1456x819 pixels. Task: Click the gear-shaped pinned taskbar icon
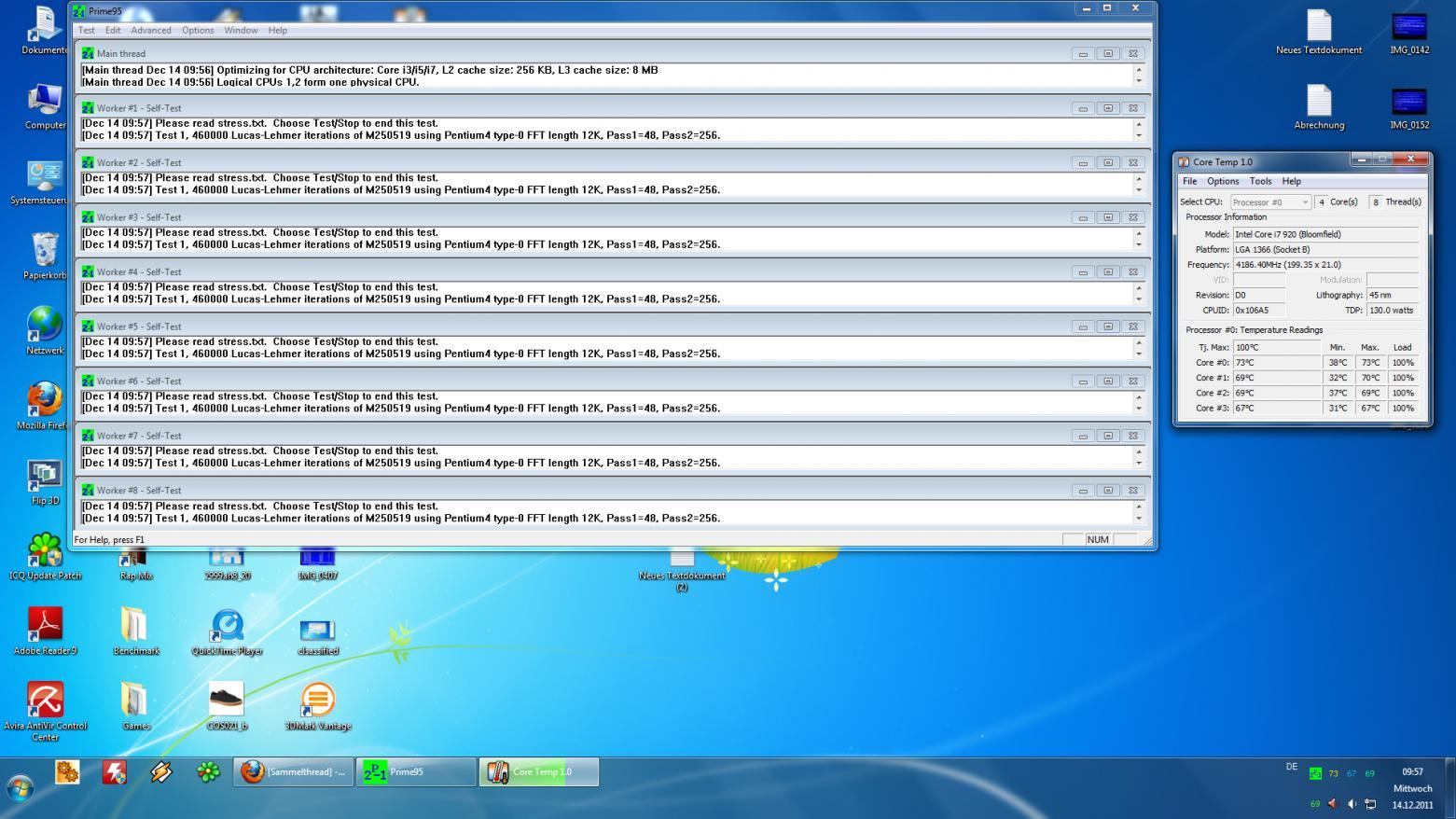point(67,771)
